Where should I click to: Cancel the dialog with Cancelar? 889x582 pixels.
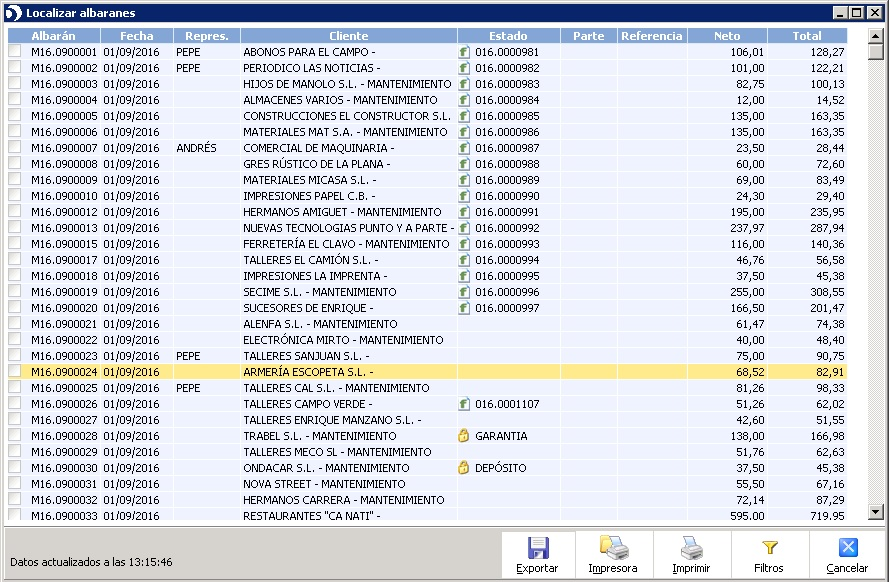(x=847, y=555)
